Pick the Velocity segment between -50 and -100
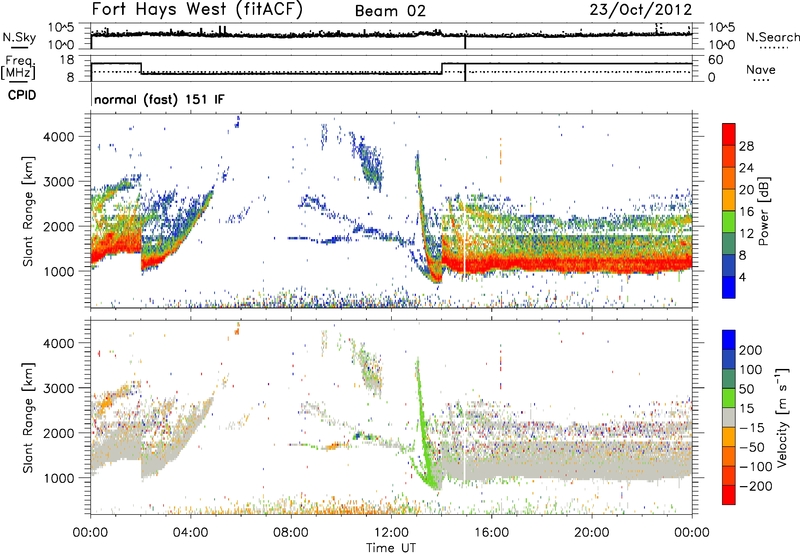This screenshot has width=800, height=554. coord(729,456)
